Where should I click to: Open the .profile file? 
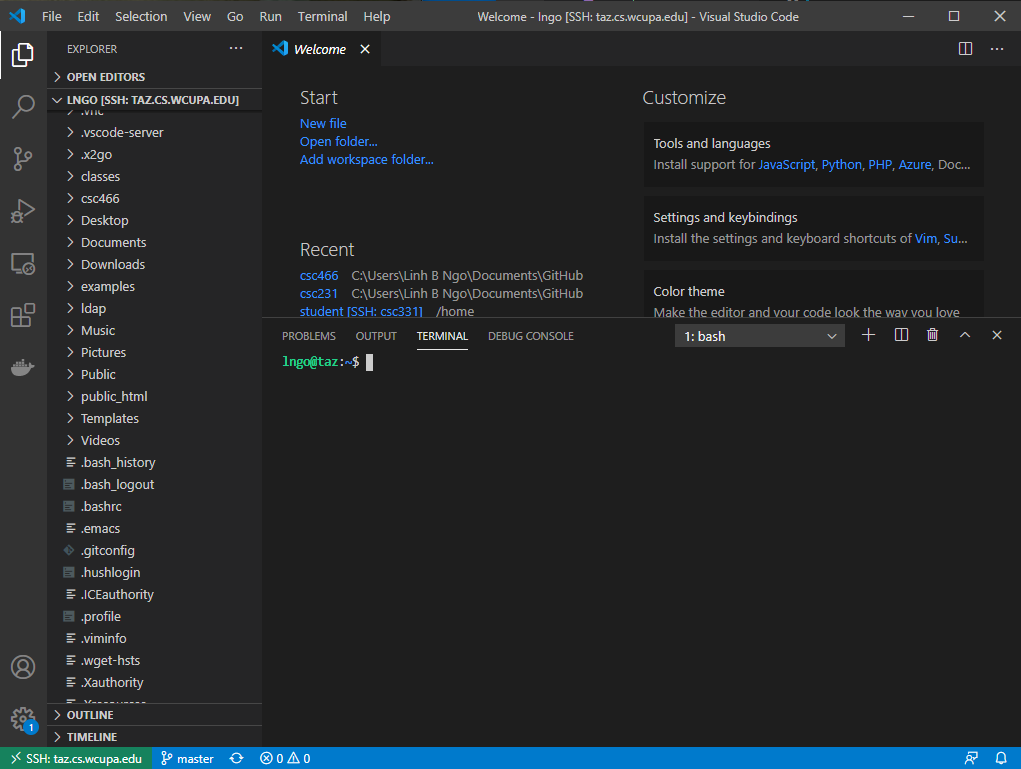(x=155, y=617)
